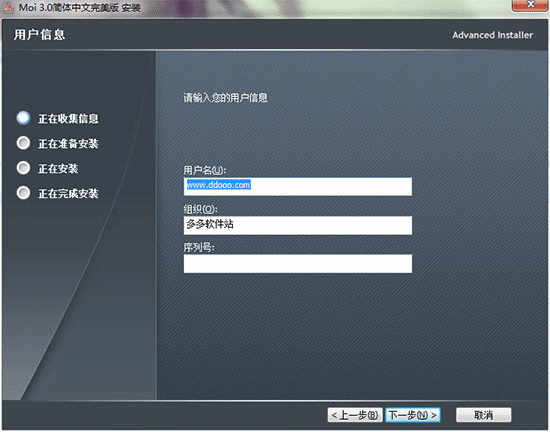
Task: Click the 正在完成安装 step indicator bullet
Action: tap(23, 193)
